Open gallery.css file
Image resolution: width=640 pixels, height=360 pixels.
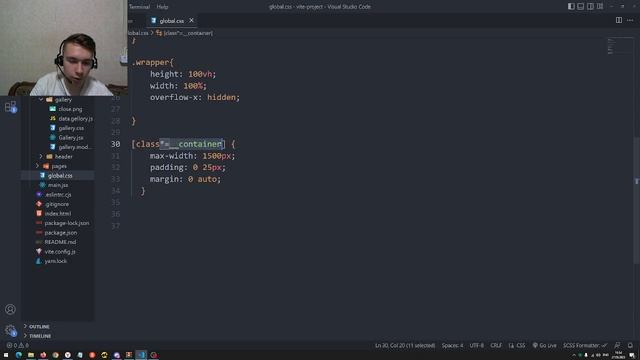point(71,128)
